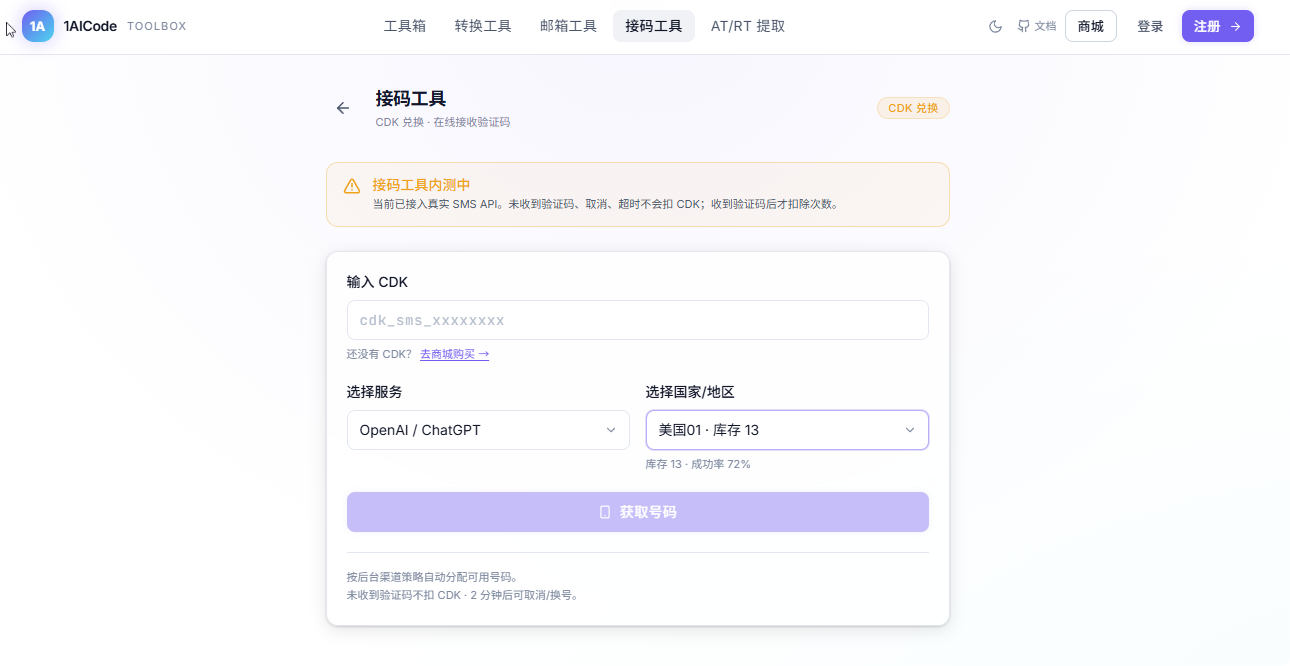Click the chevron on the 选择国家/地区 selector
This screenshot has height=666, width=1290.
tap(910, 430)
